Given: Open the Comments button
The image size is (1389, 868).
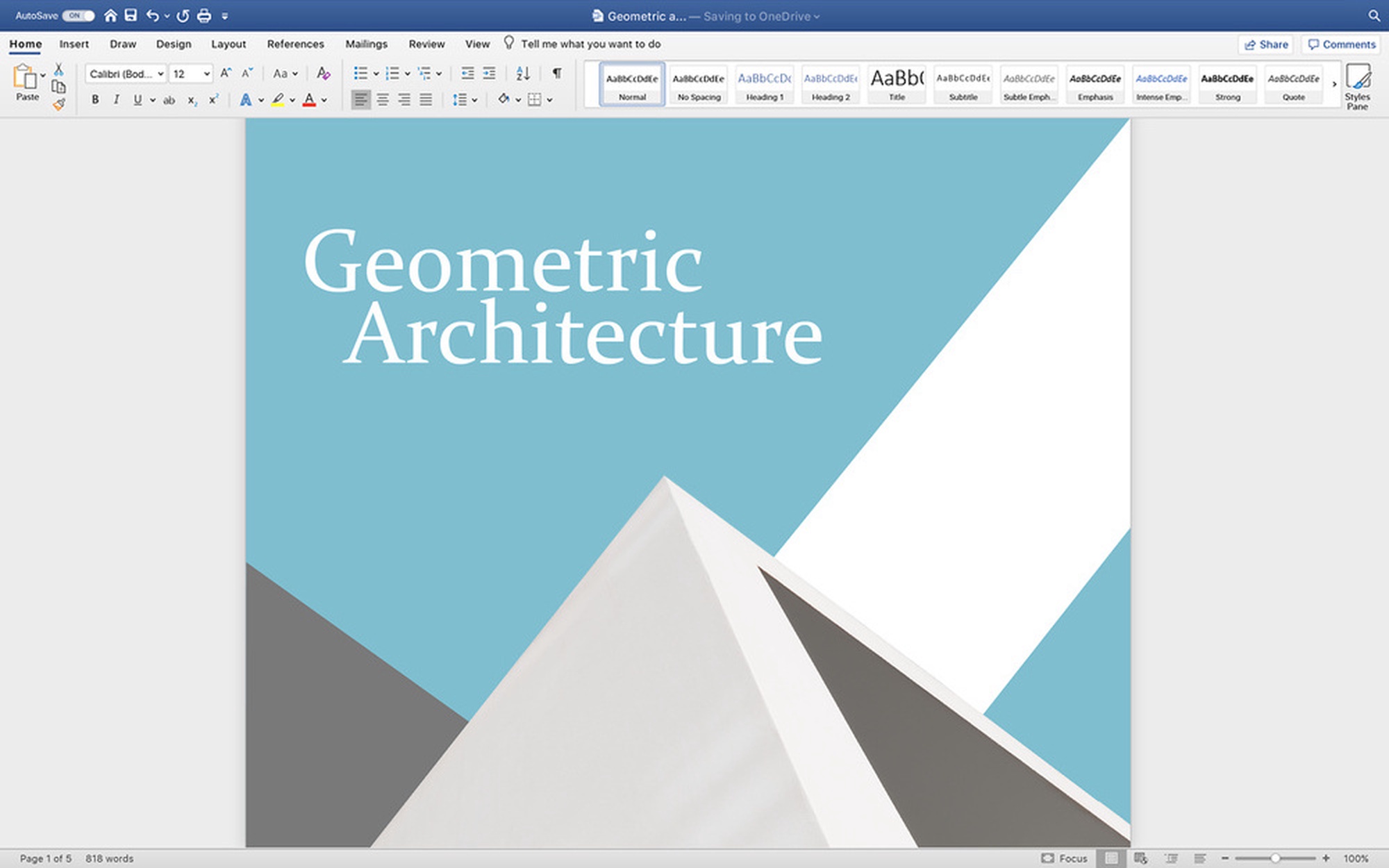Looking at the screenshot, I should pyautogui.click(x=1342, y=44).
